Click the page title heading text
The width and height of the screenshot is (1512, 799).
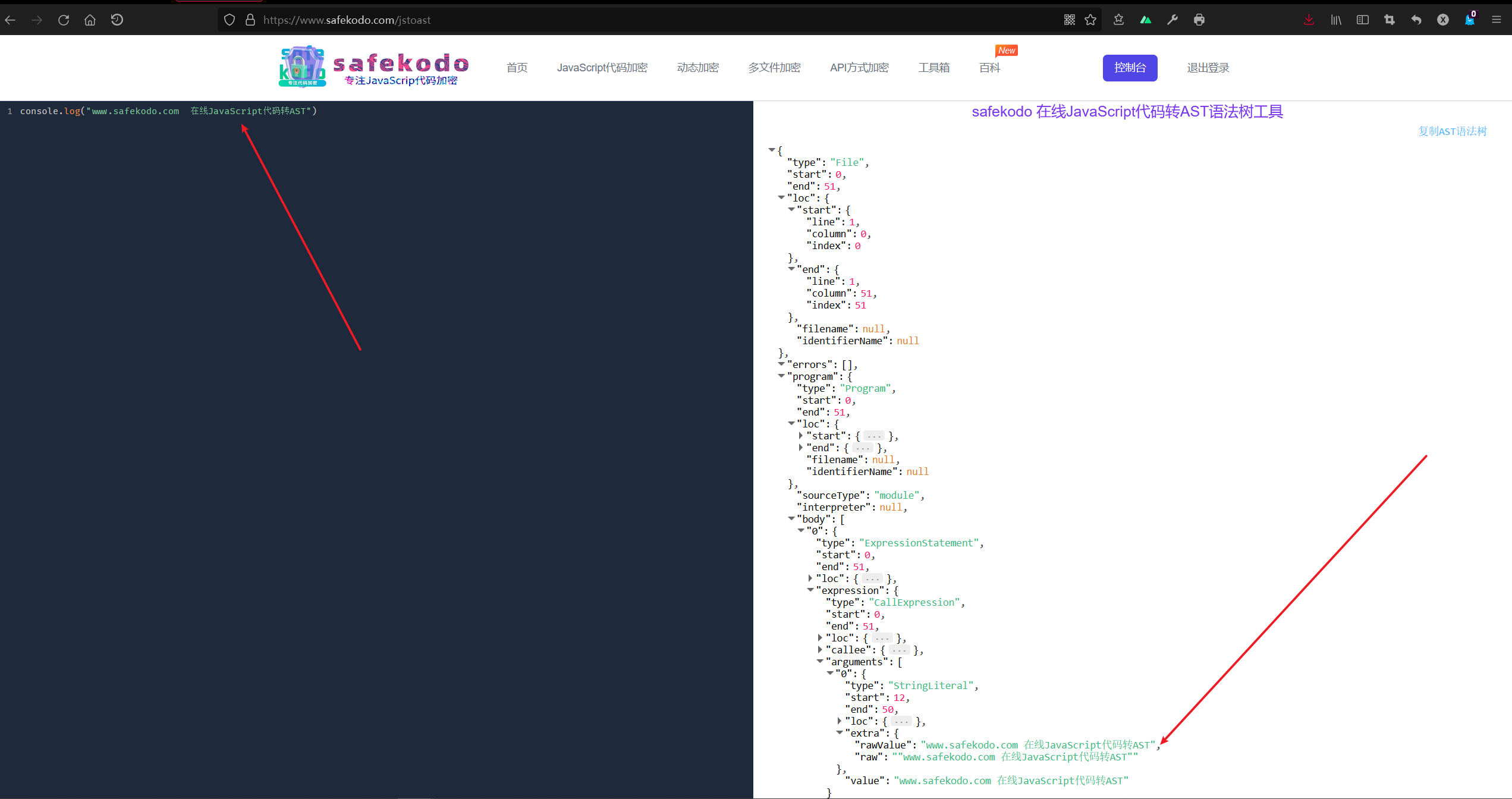point(1127,112)
